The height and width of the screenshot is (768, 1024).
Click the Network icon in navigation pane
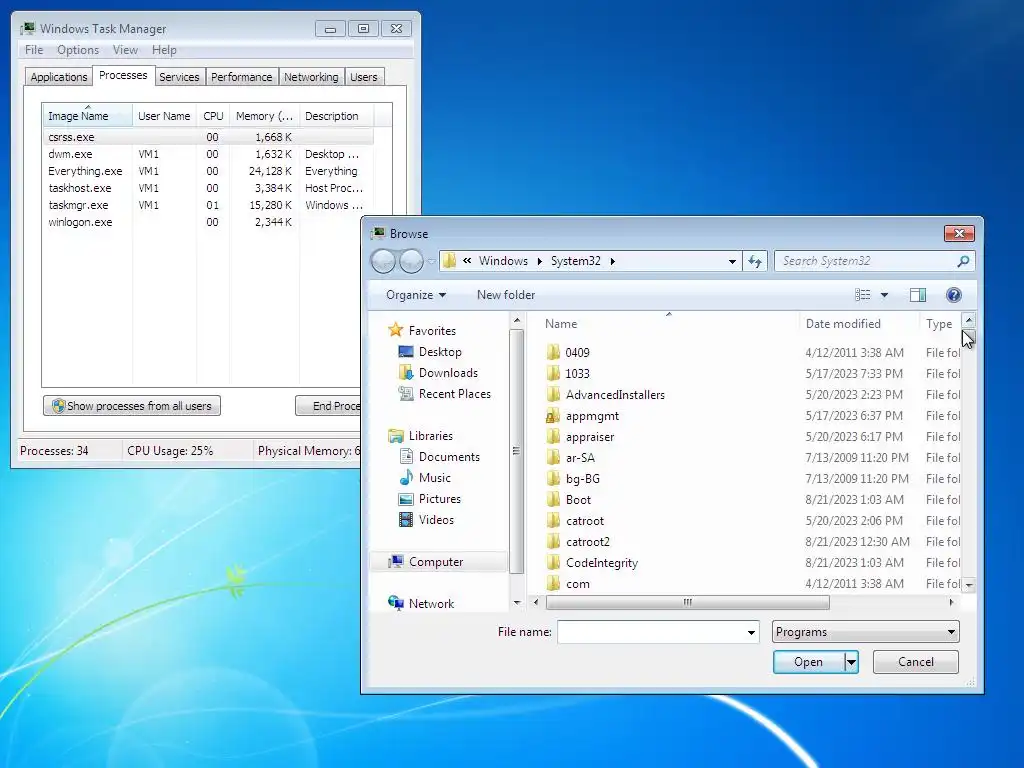pyautogui.click(x=395, y=603)
